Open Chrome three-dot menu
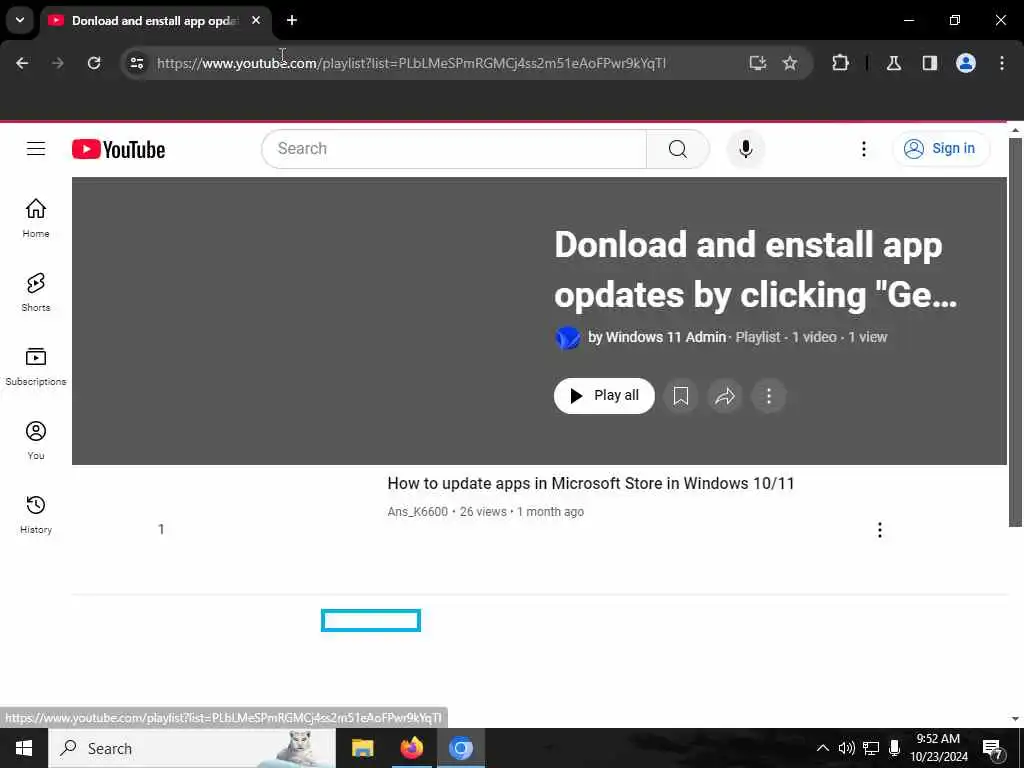The height and width of the screenshot is (768, 1024). click(x=1002, y=63)
